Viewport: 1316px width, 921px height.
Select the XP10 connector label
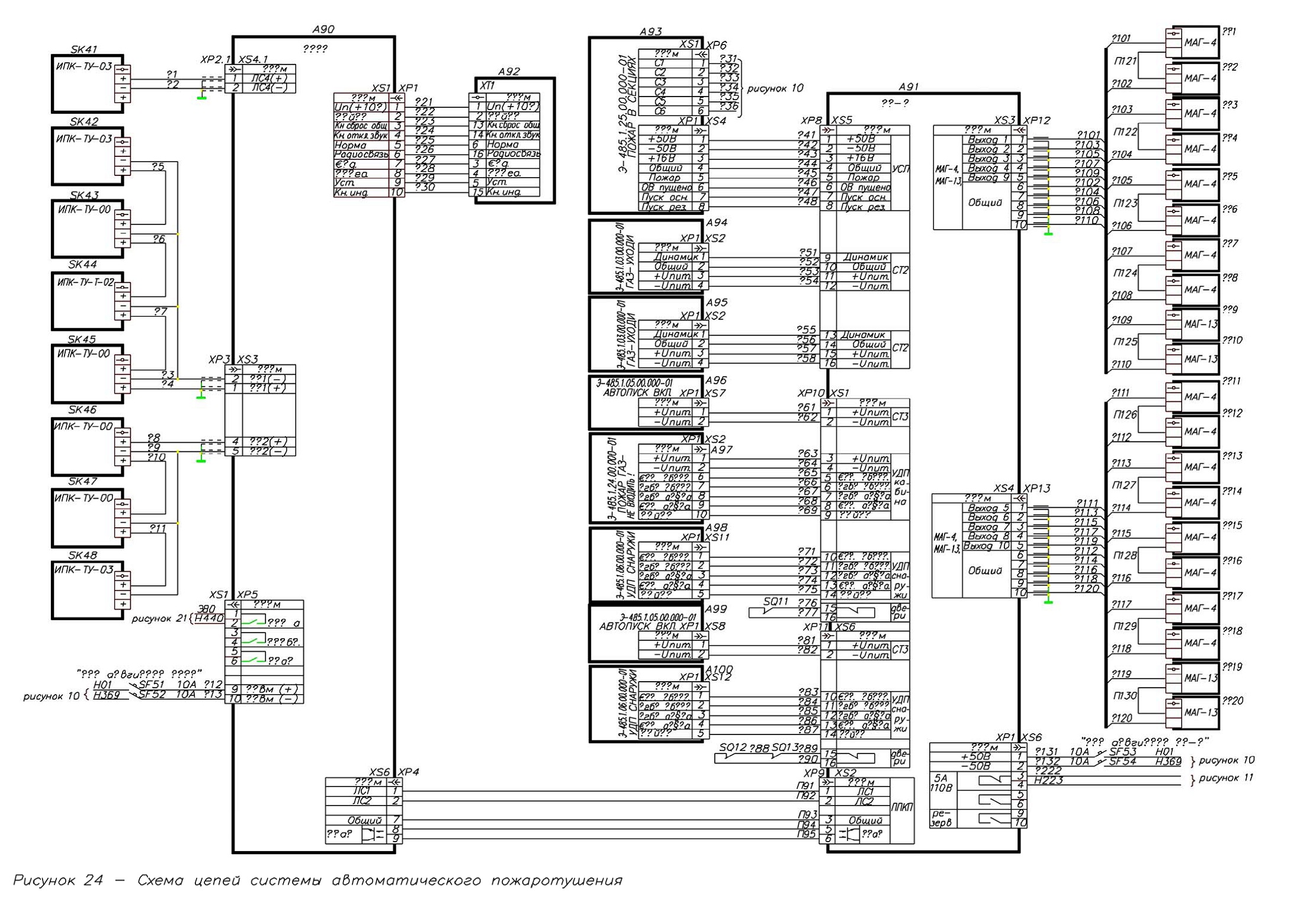[x=811, y=393]
